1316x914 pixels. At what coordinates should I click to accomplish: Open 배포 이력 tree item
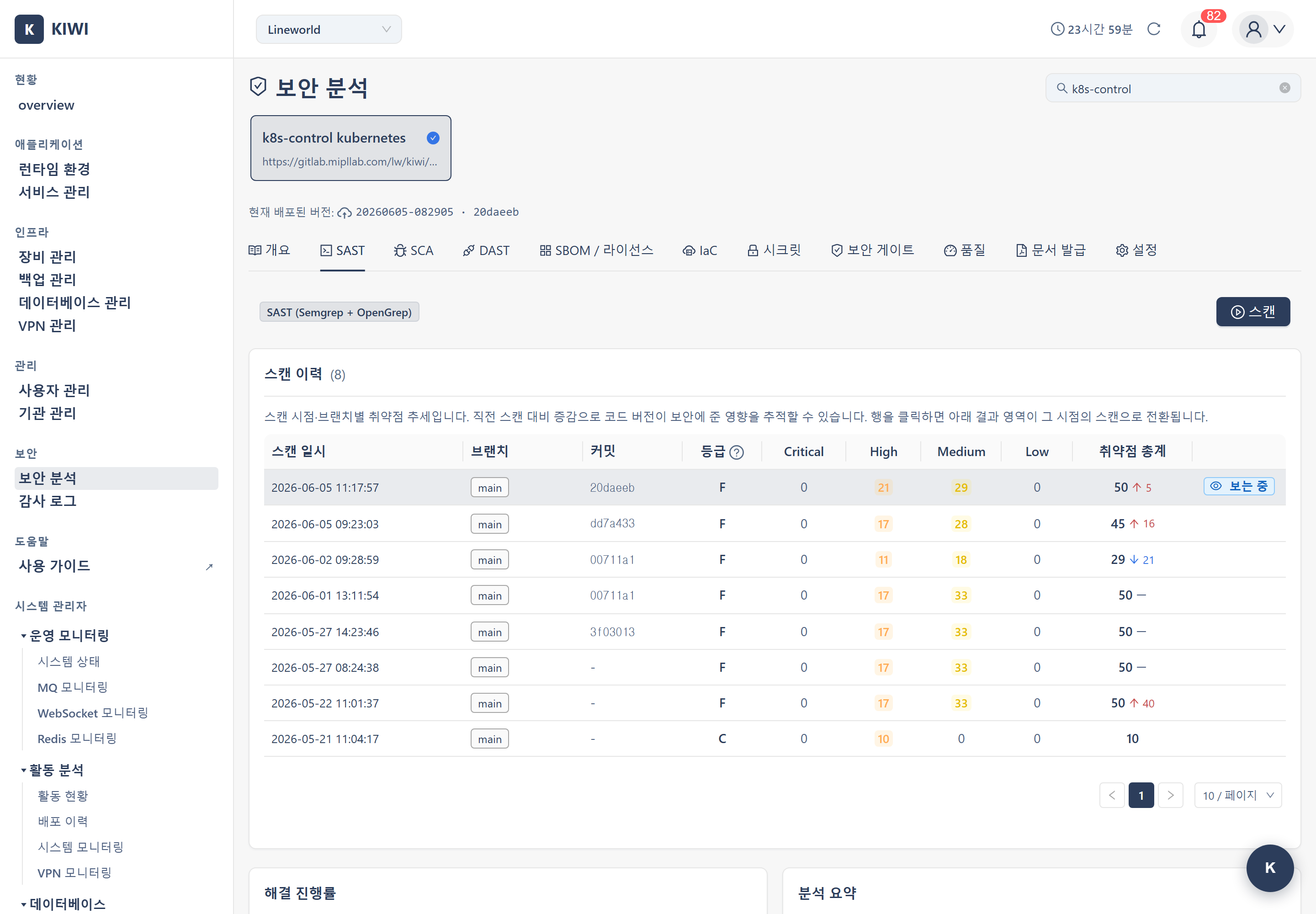pos(63,821)
